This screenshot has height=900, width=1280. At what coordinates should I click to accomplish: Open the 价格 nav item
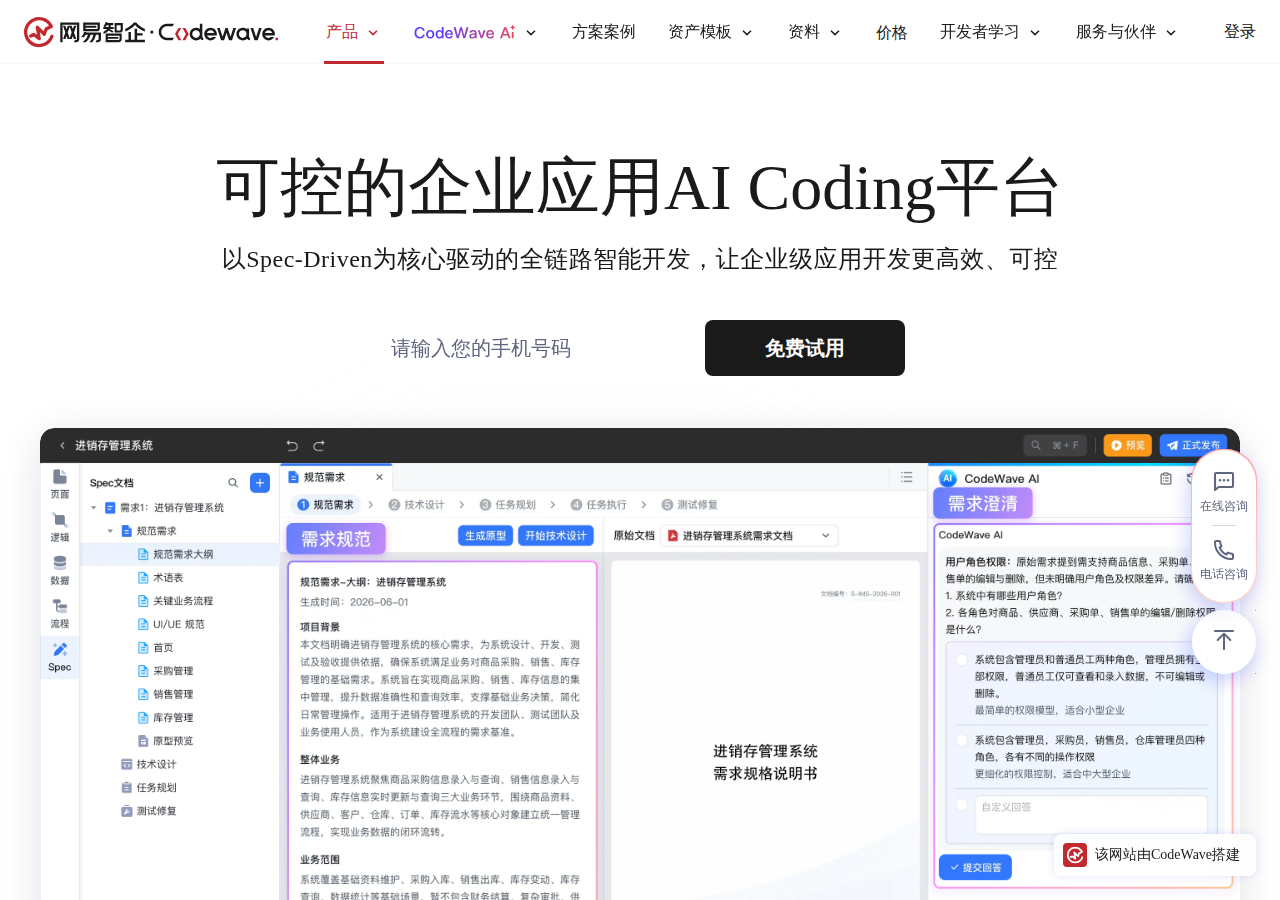(892, 32)
